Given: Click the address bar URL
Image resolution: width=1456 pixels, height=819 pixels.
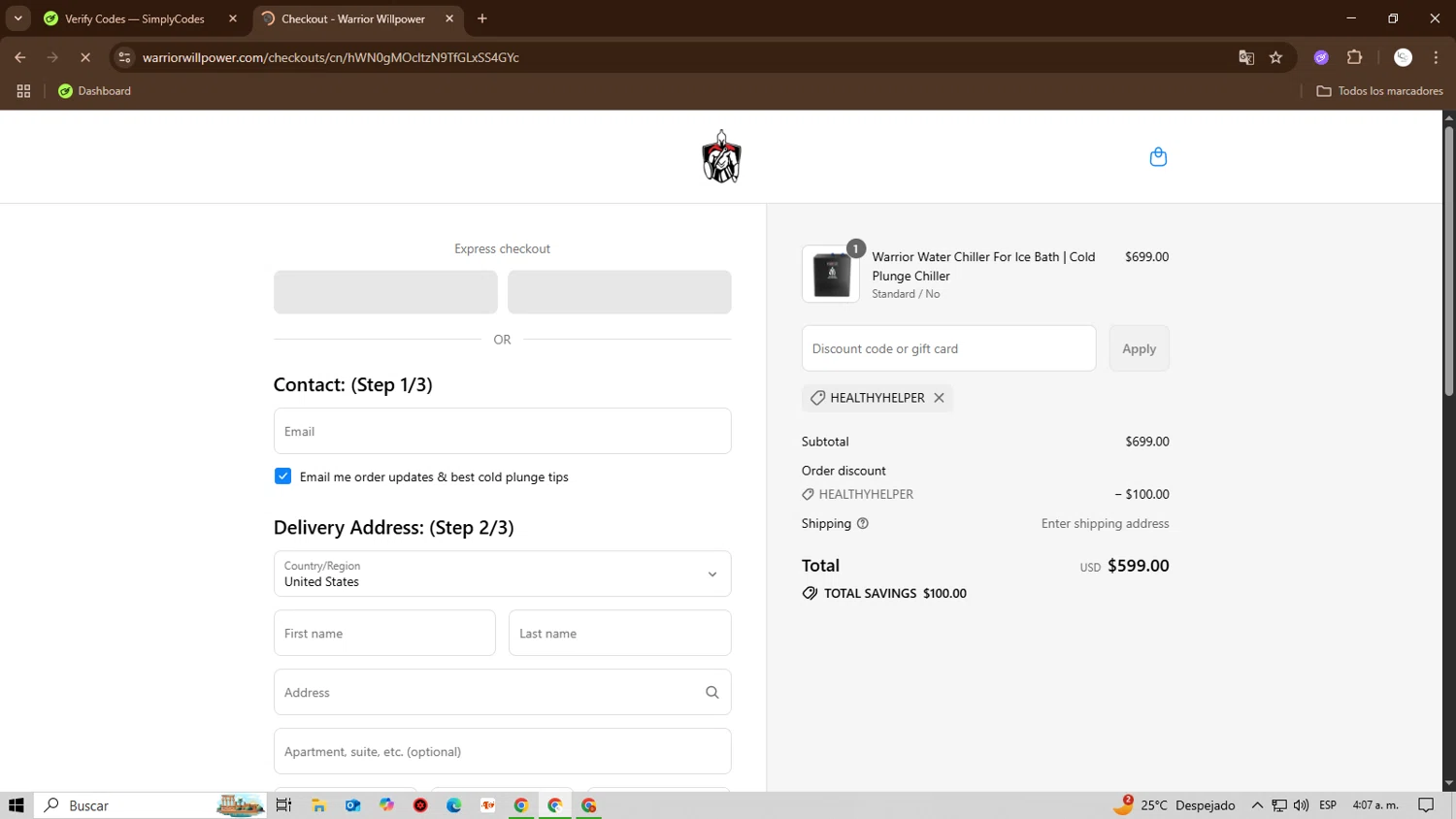Looking at the screenshot, I should click(330, 57).
